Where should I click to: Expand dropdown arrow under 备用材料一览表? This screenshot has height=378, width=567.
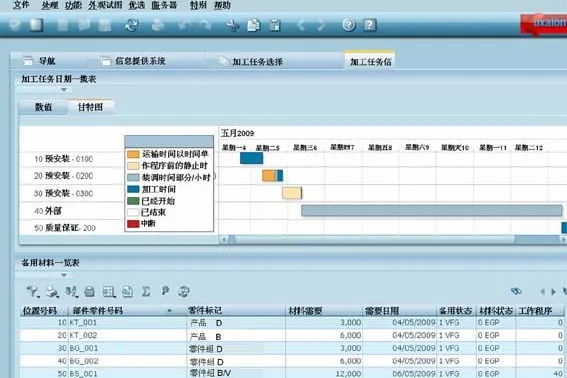(64, 275)
